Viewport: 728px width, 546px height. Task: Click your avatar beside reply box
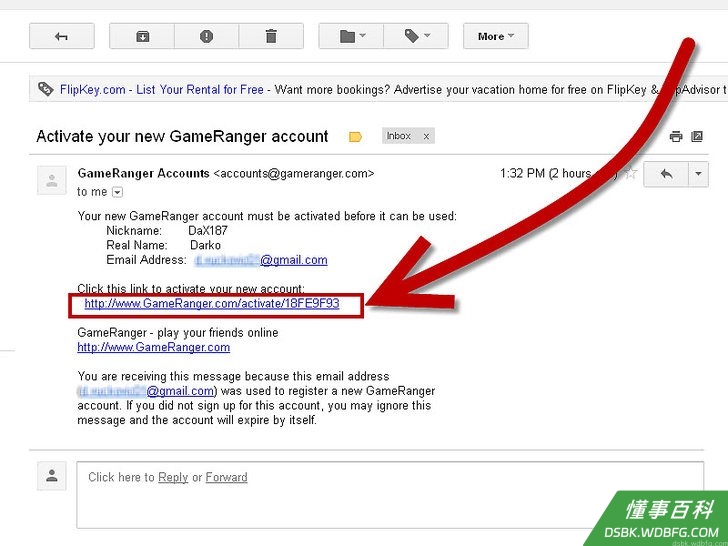(x=52, y=476)
